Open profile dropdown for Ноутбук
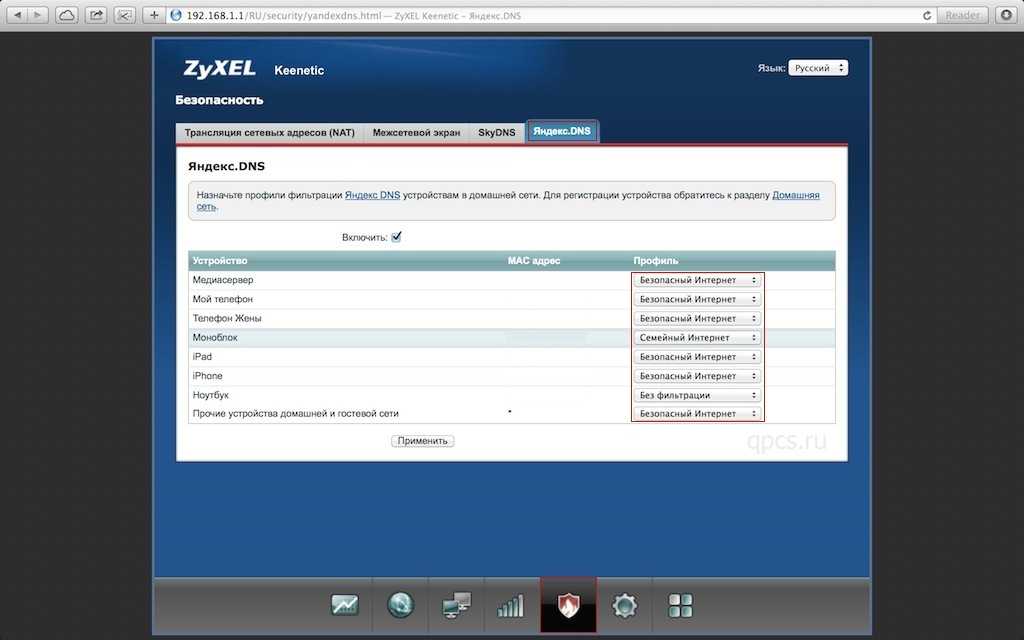This screenshot has height=640, width=1024. pyautogui.click(x=697, y=395)
